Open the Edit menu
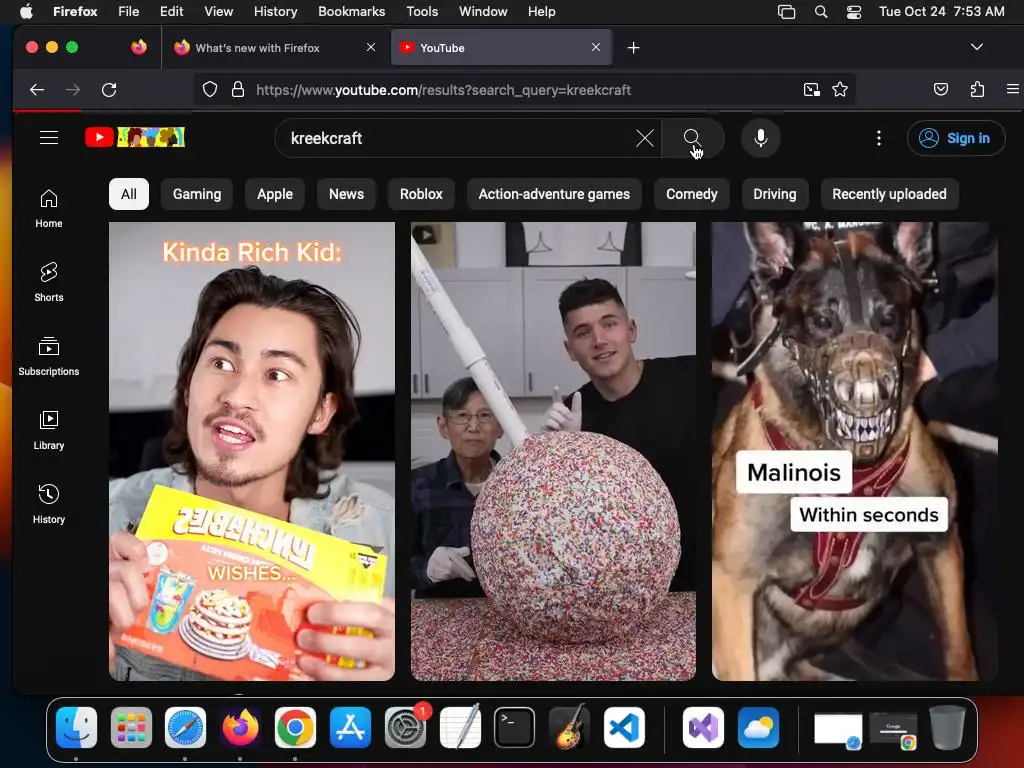 (x=171, y=11)
